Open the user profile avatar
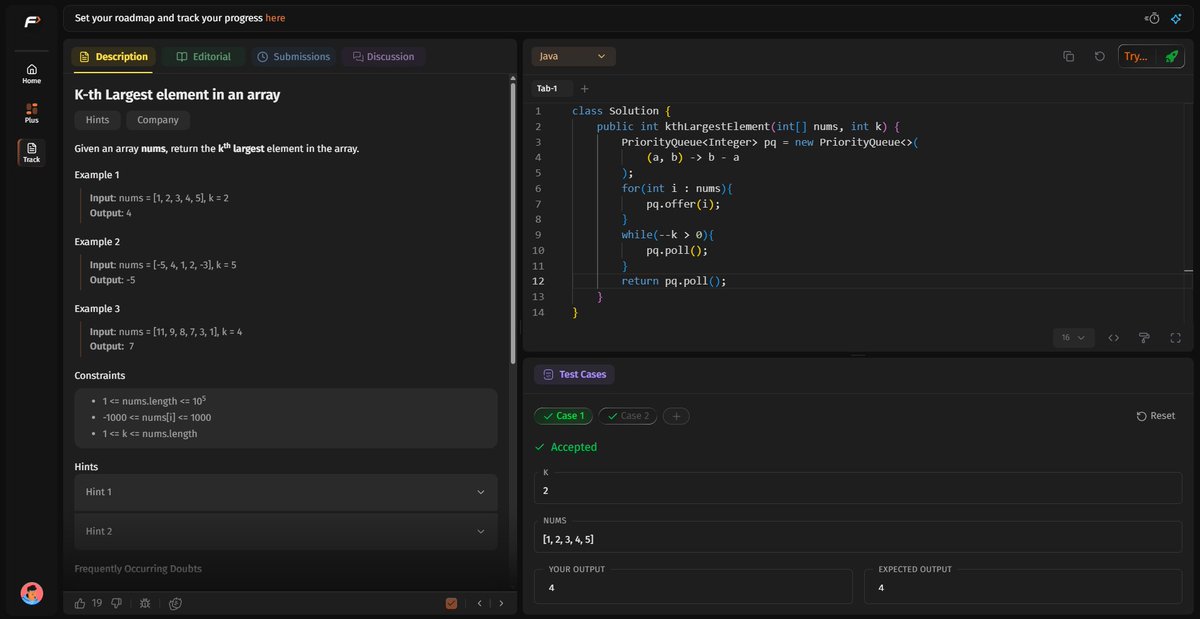The image size is (1200, 619). coord(32,593)
